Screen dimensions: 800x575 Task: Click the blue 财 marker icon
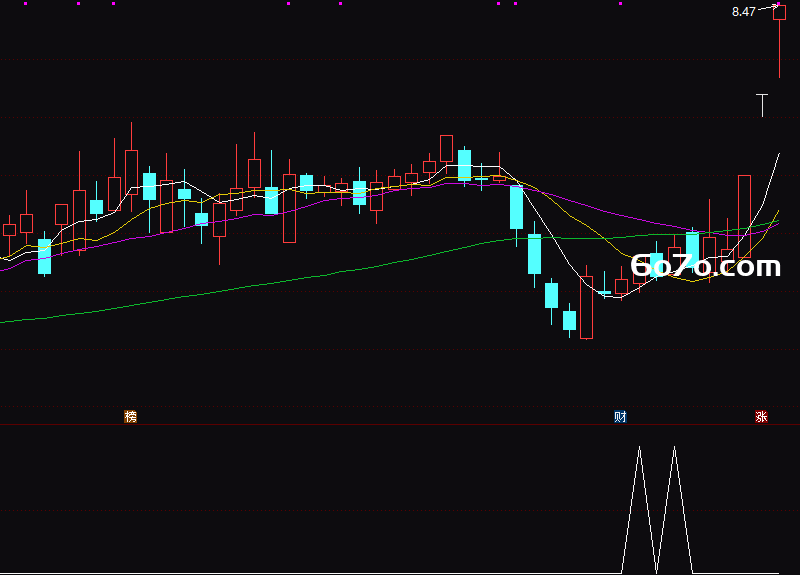(x=620, y=417)
